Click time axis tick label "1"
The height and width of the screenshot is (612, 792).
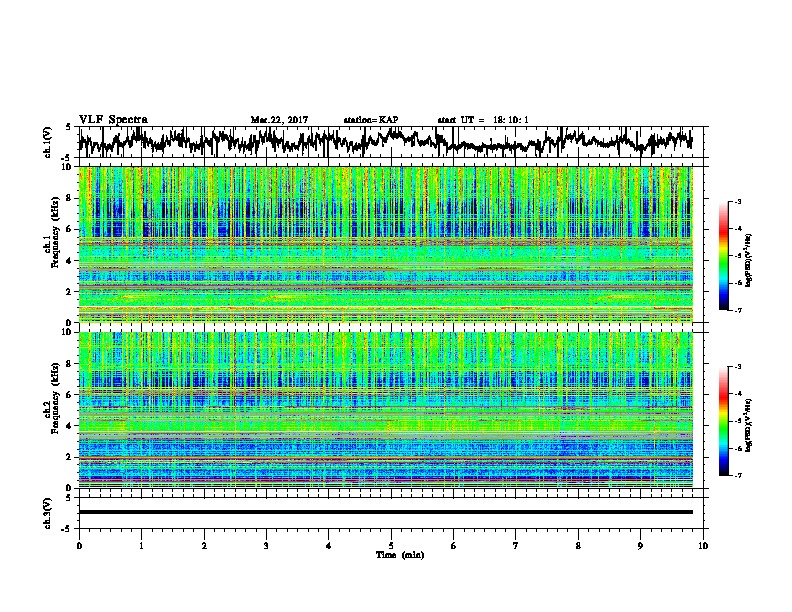[141, 545]
